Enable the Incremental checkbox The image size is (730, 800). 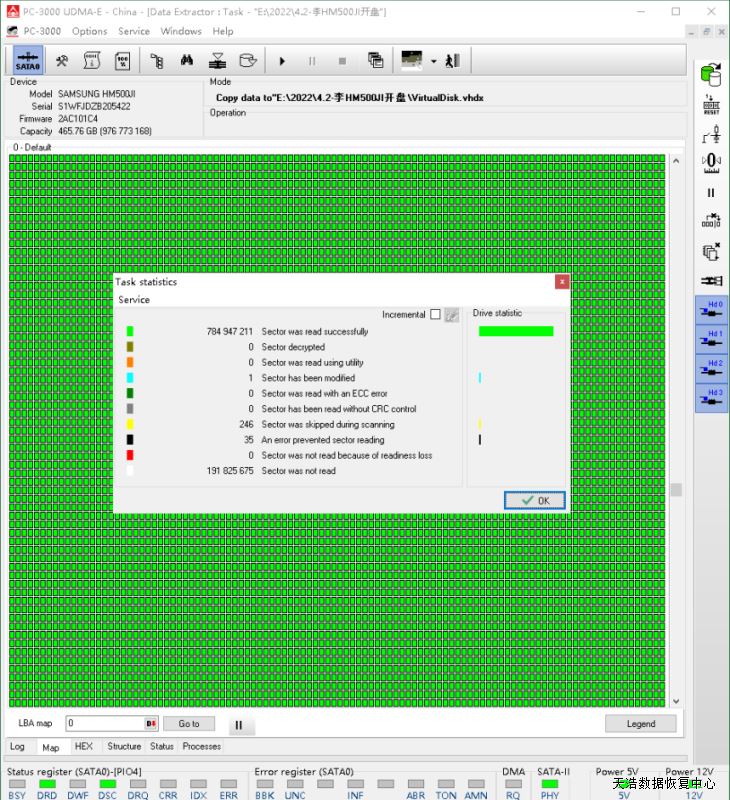point(435,315)
